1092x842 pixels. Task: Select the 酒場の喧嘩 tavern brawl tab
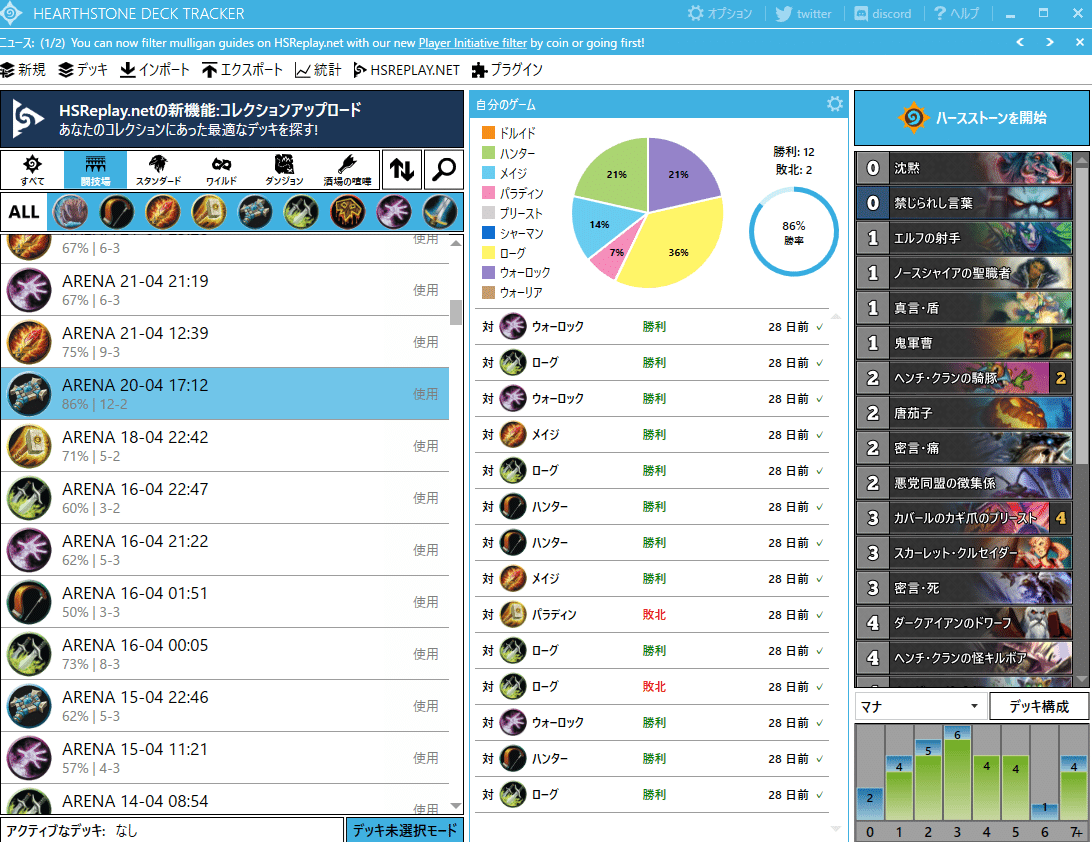[347, 170]
